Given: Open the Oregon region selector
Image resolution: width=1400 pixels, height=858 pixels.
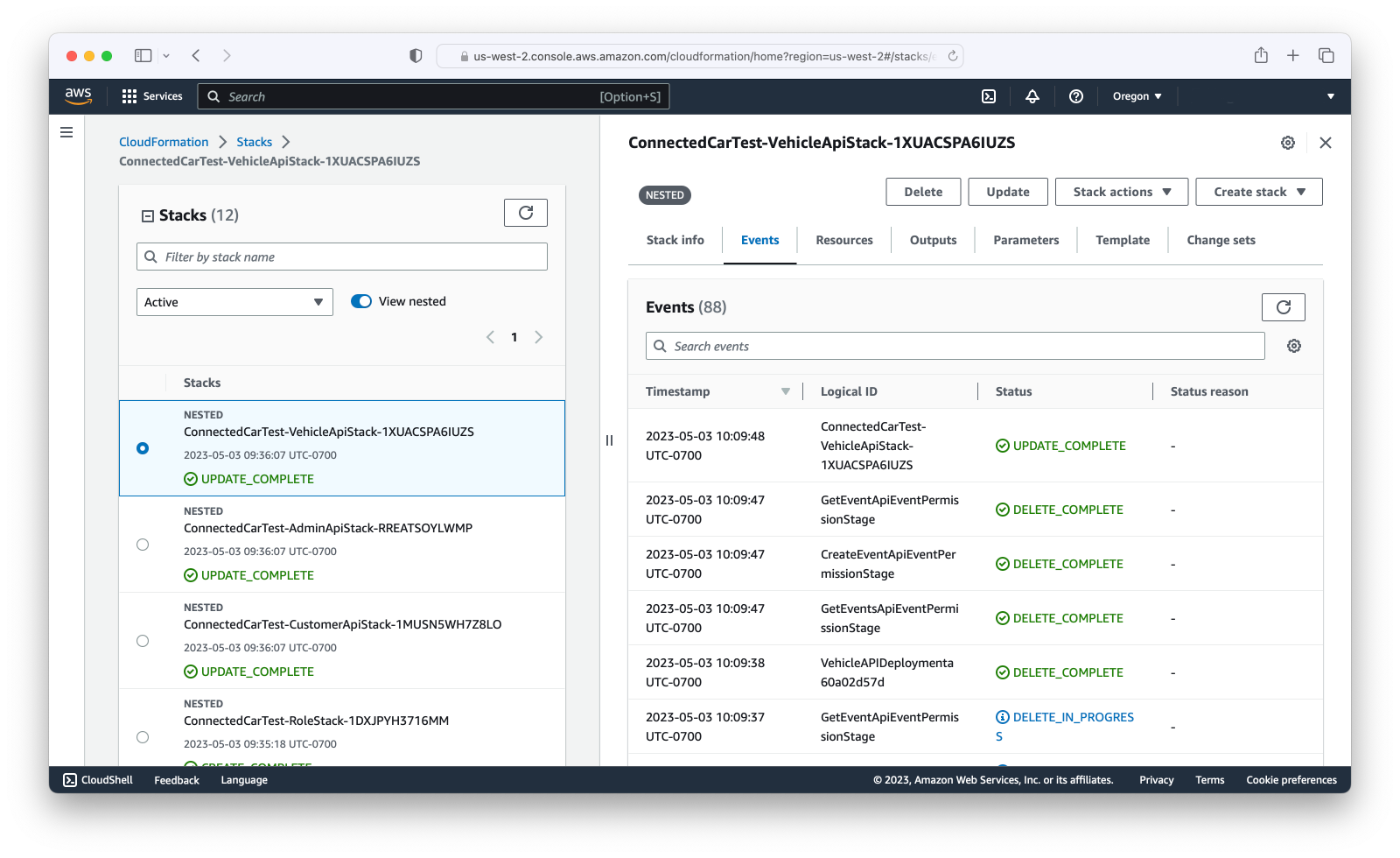Looking at the screenshot, I should [1137, 96].
